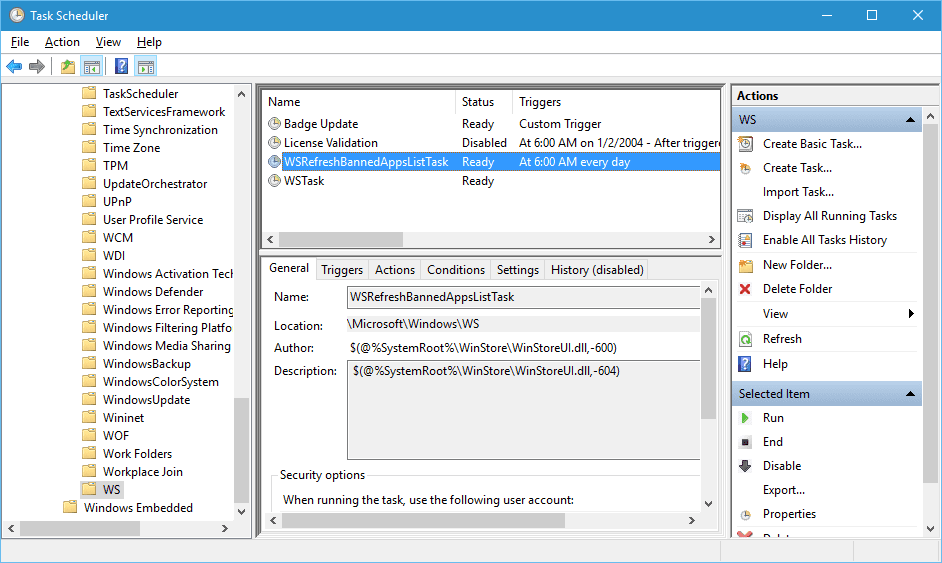Click the tree pane horizontal scrollbar thumb
942x563 pixels.
[x=80, y=528]
